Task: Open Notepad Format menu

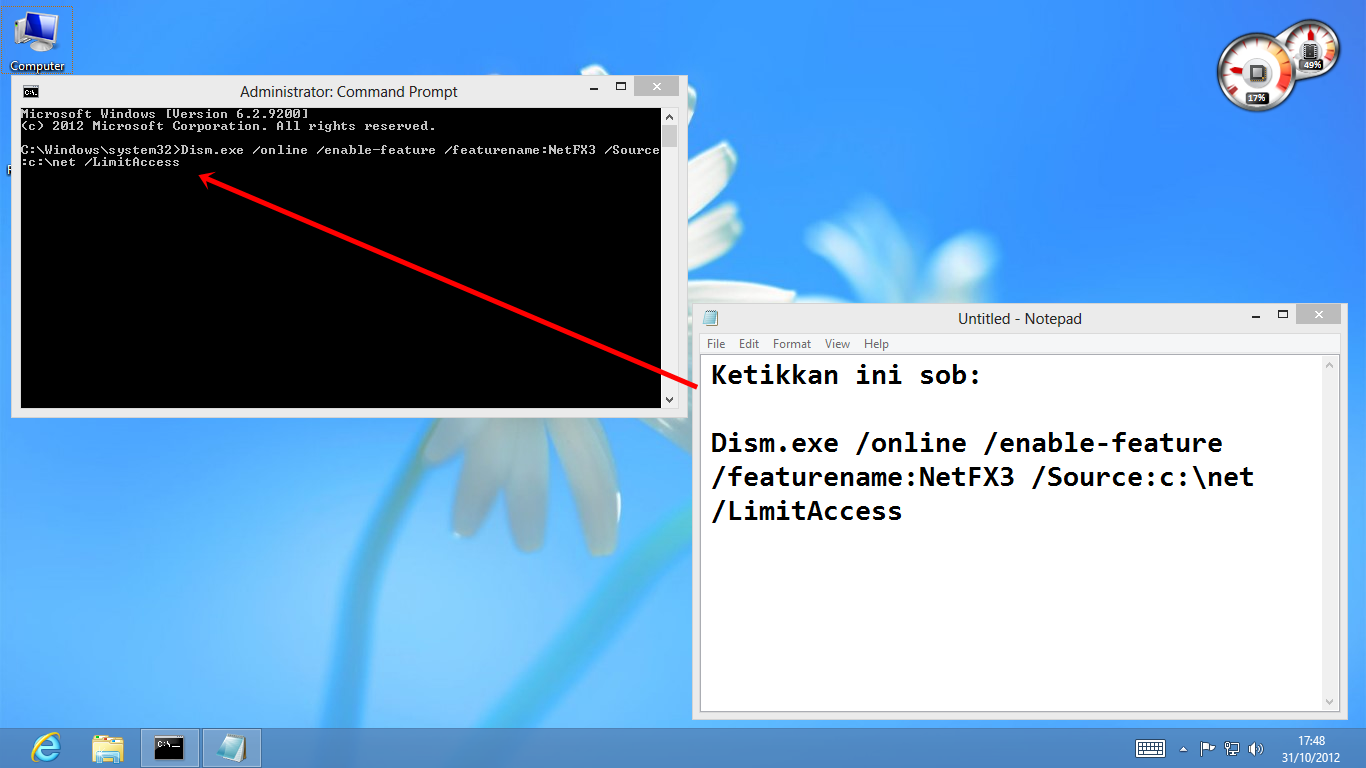Action: [x=792, y=344]
